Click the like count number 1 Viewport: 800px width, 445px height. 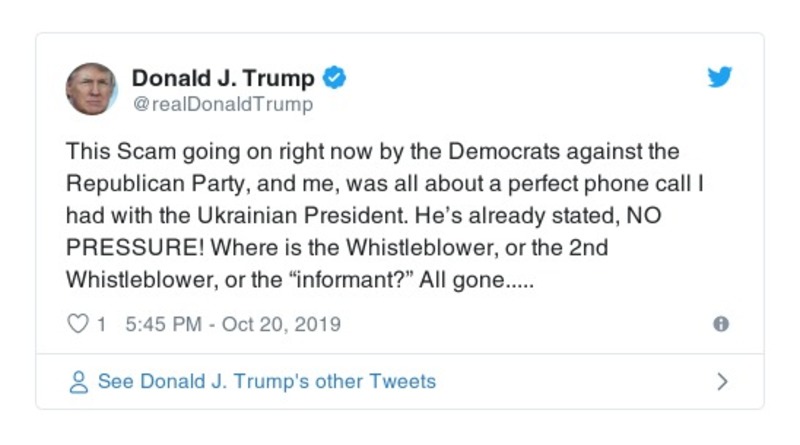pyautogui.click(x=101, y=324)
